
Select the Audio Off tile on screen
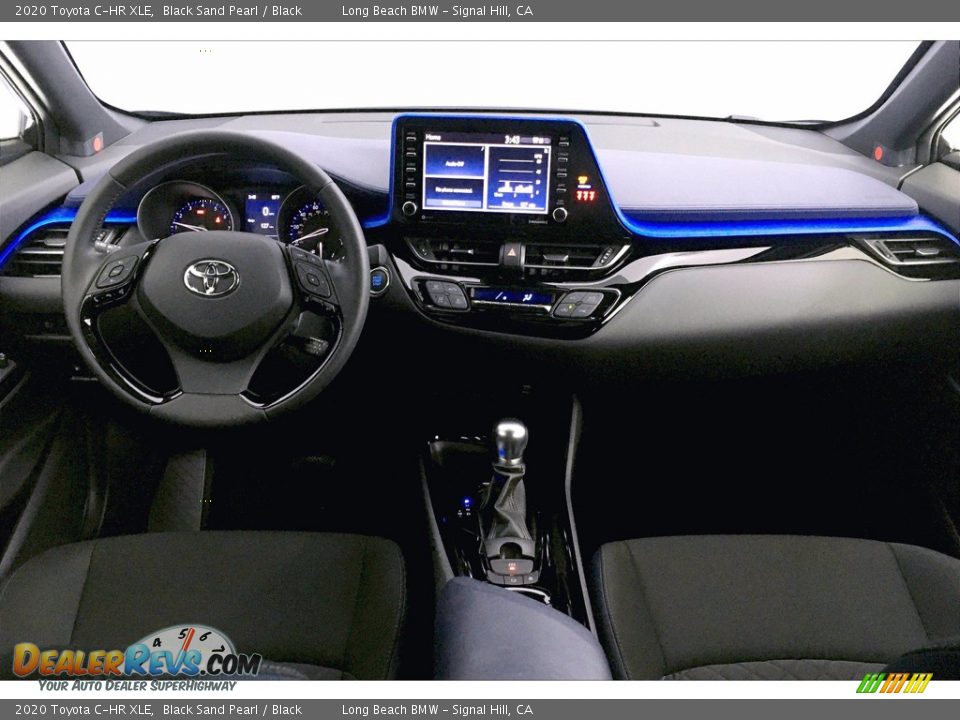[x=453, y=162]
